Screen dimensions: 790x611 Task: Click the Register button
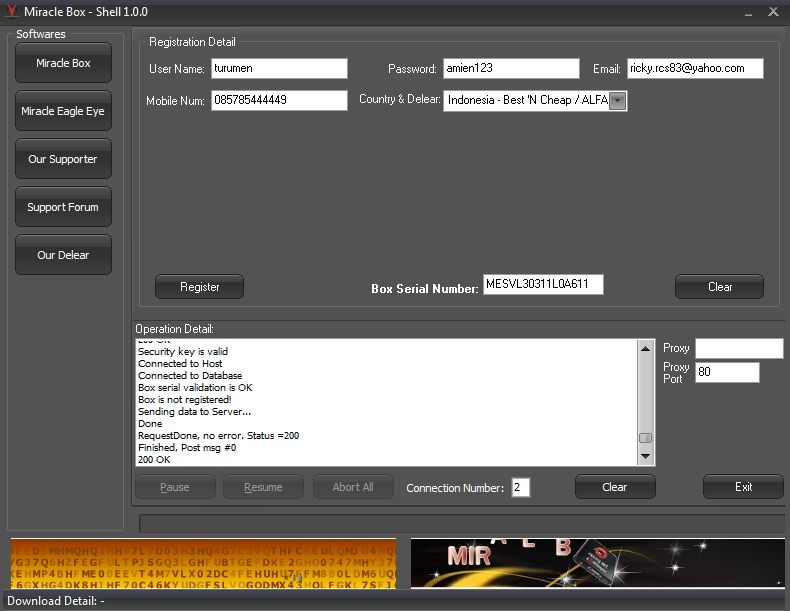click(200, 287)
